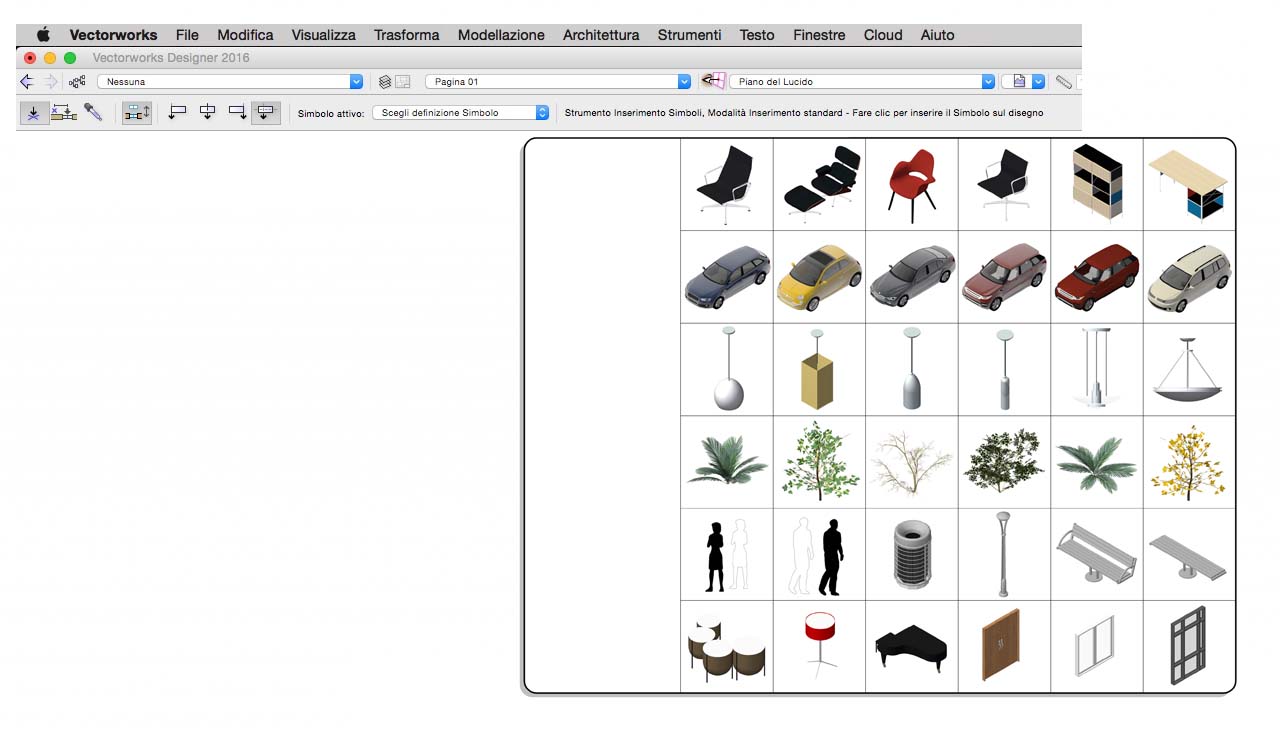
Task: Open the Nessuna class dropdown
Action: (x=230, y=82)
